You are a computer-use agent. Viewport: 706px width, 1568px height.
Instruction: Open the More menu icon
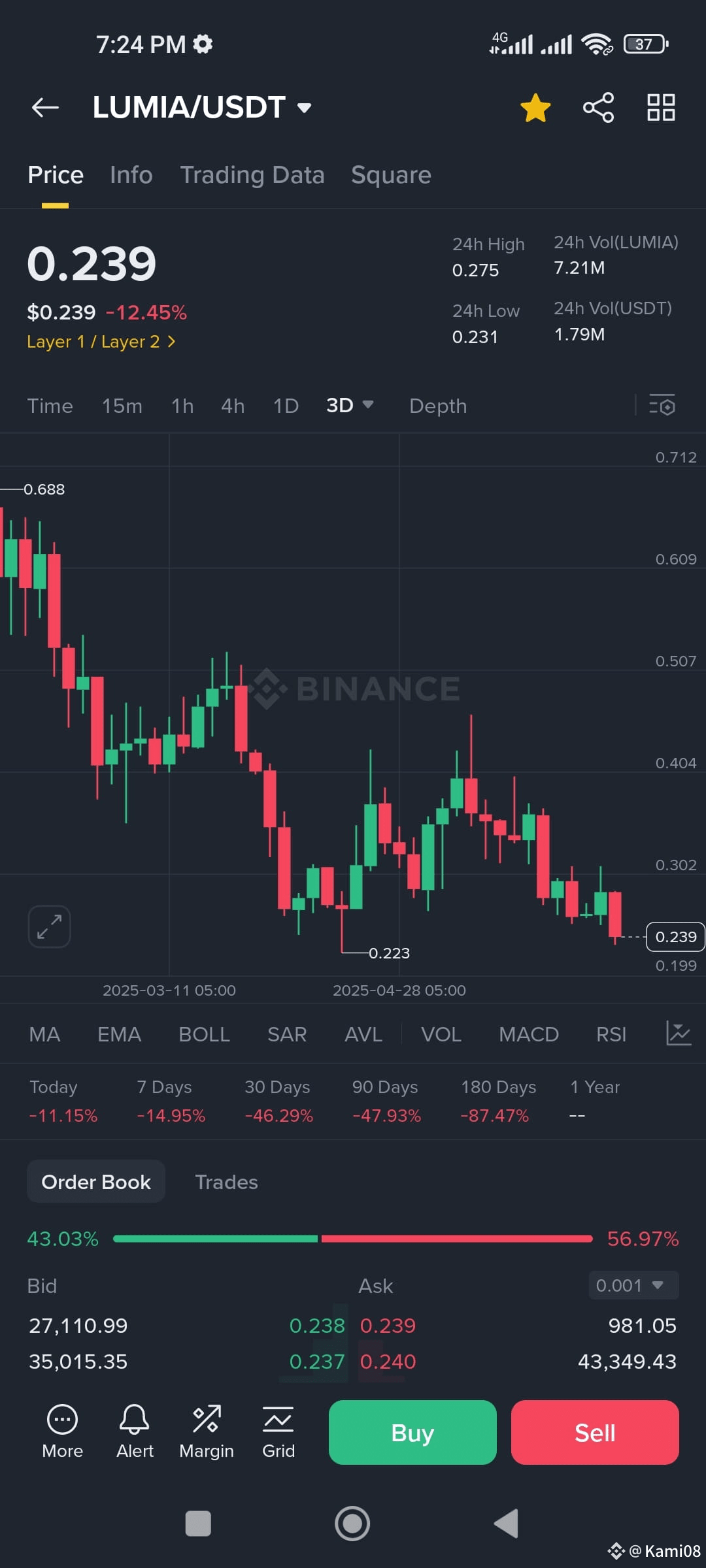(63, 1431)
